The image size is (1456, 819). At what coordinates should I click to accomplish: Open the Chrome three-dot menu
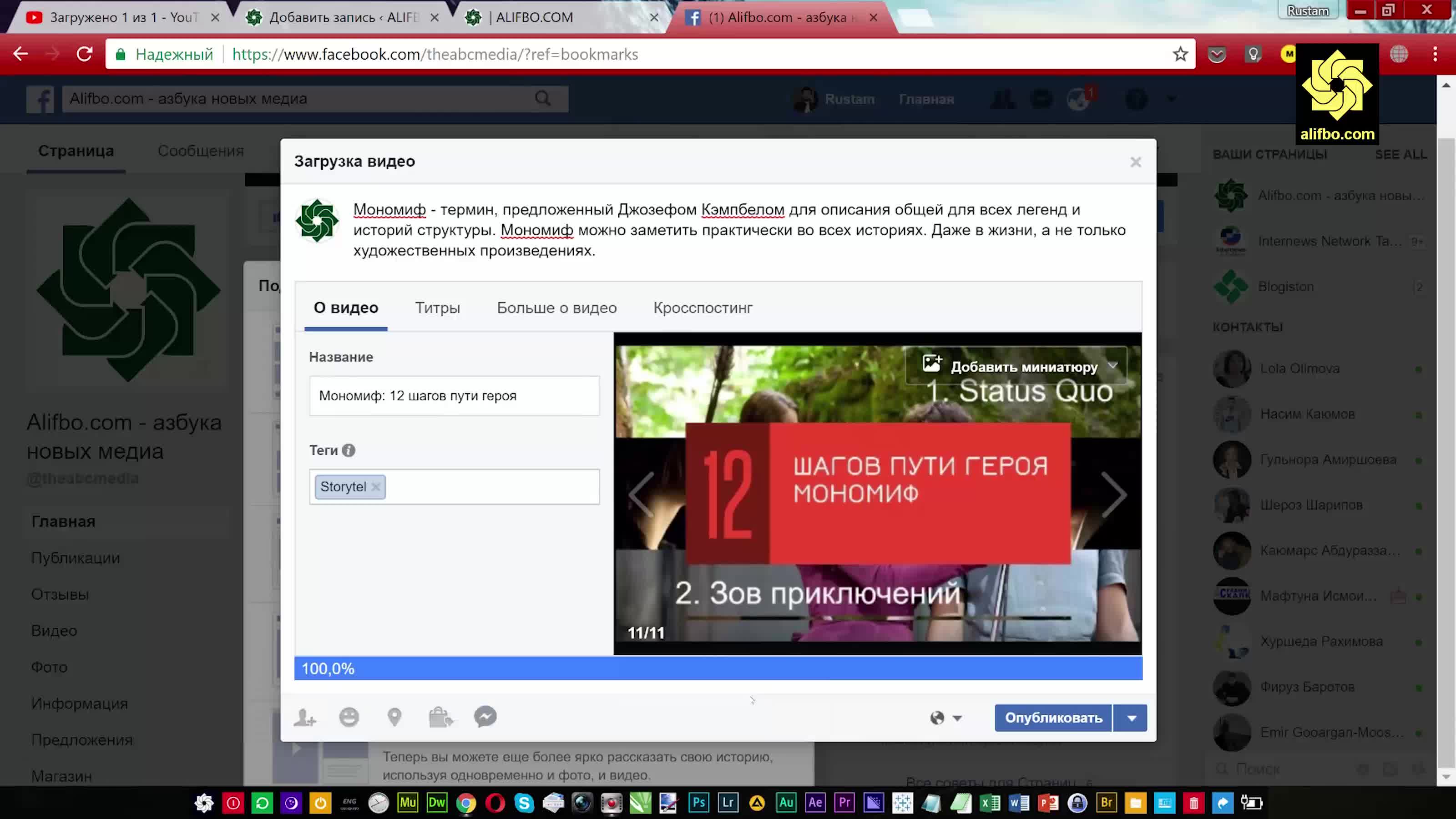1435,54
